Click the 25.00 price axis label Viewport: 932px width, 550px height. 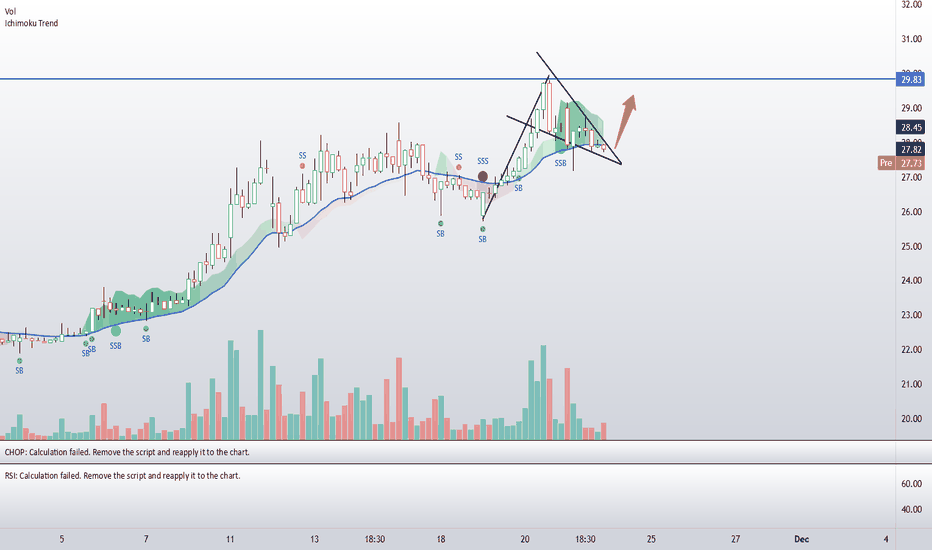(x=911, y=247)
